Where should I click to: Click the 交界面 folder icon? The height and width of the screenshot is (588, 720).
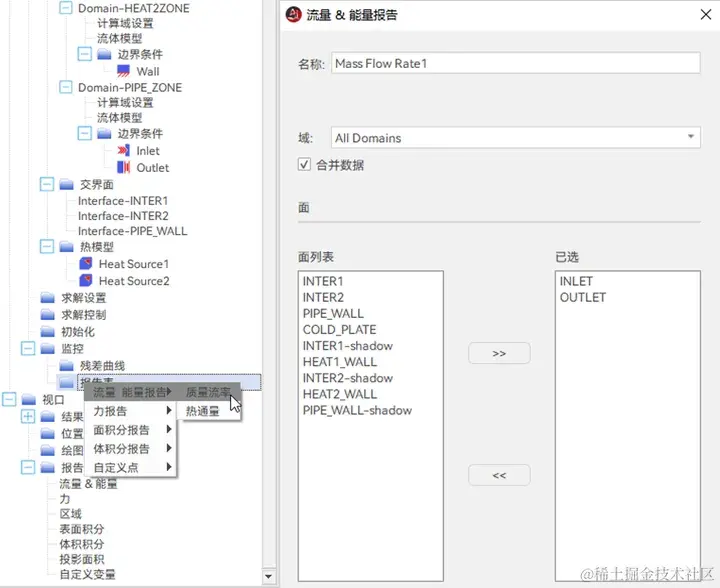(67, 185)
